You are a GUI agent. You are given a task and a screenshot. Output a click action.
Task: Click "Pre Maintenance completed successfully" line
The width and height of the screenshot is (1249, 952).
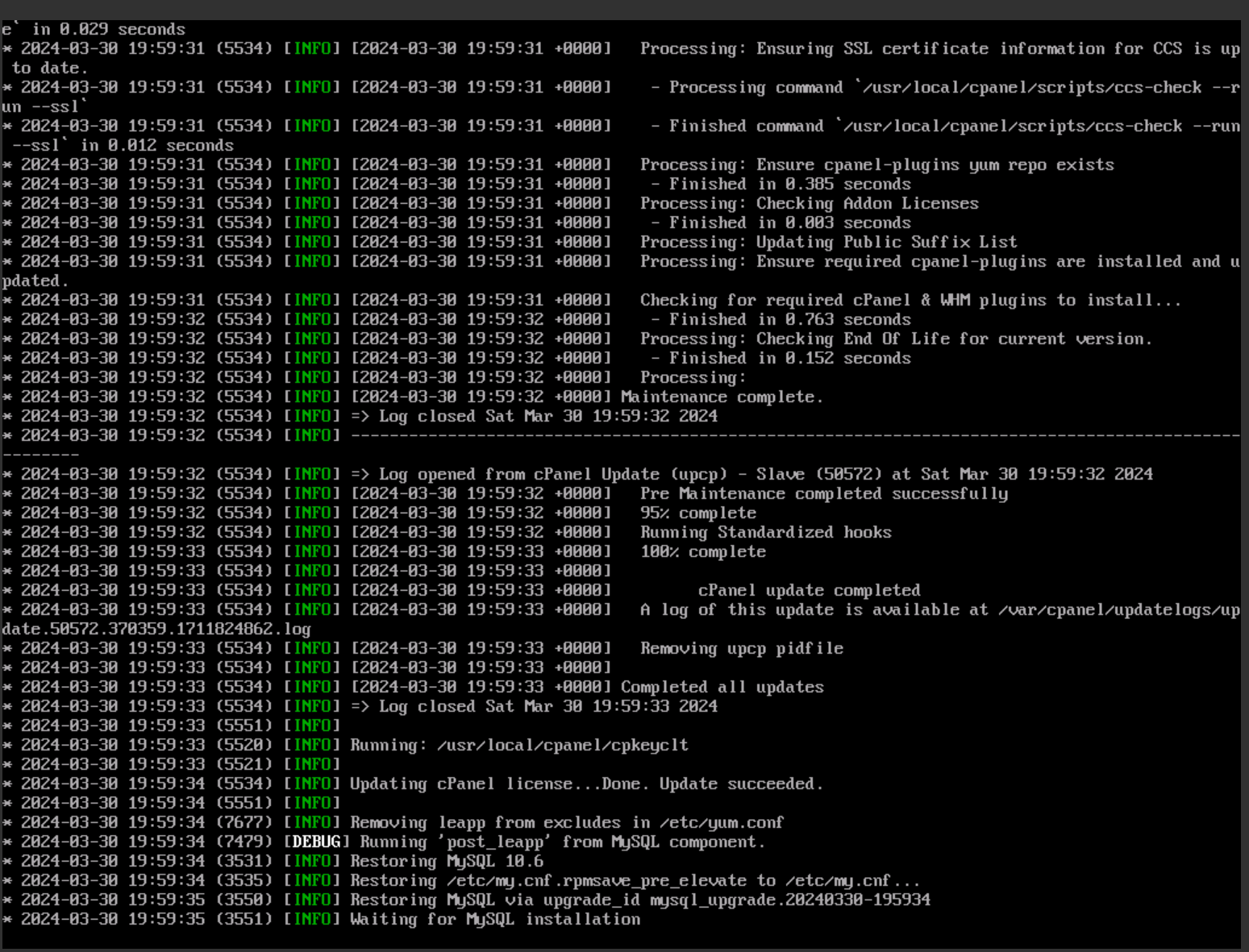824,493
